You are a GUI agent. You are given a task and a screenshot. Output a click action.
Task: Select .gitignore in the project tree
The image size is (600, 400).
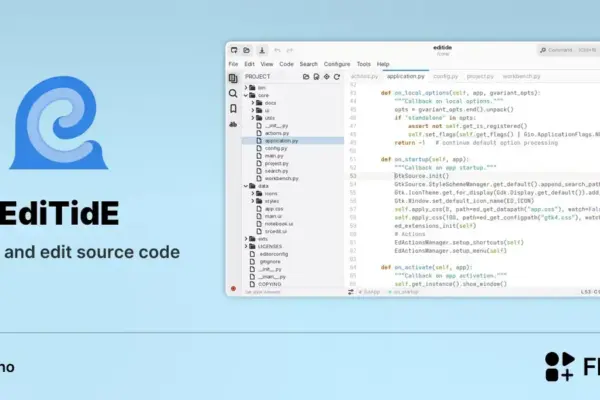pos(269,262)
